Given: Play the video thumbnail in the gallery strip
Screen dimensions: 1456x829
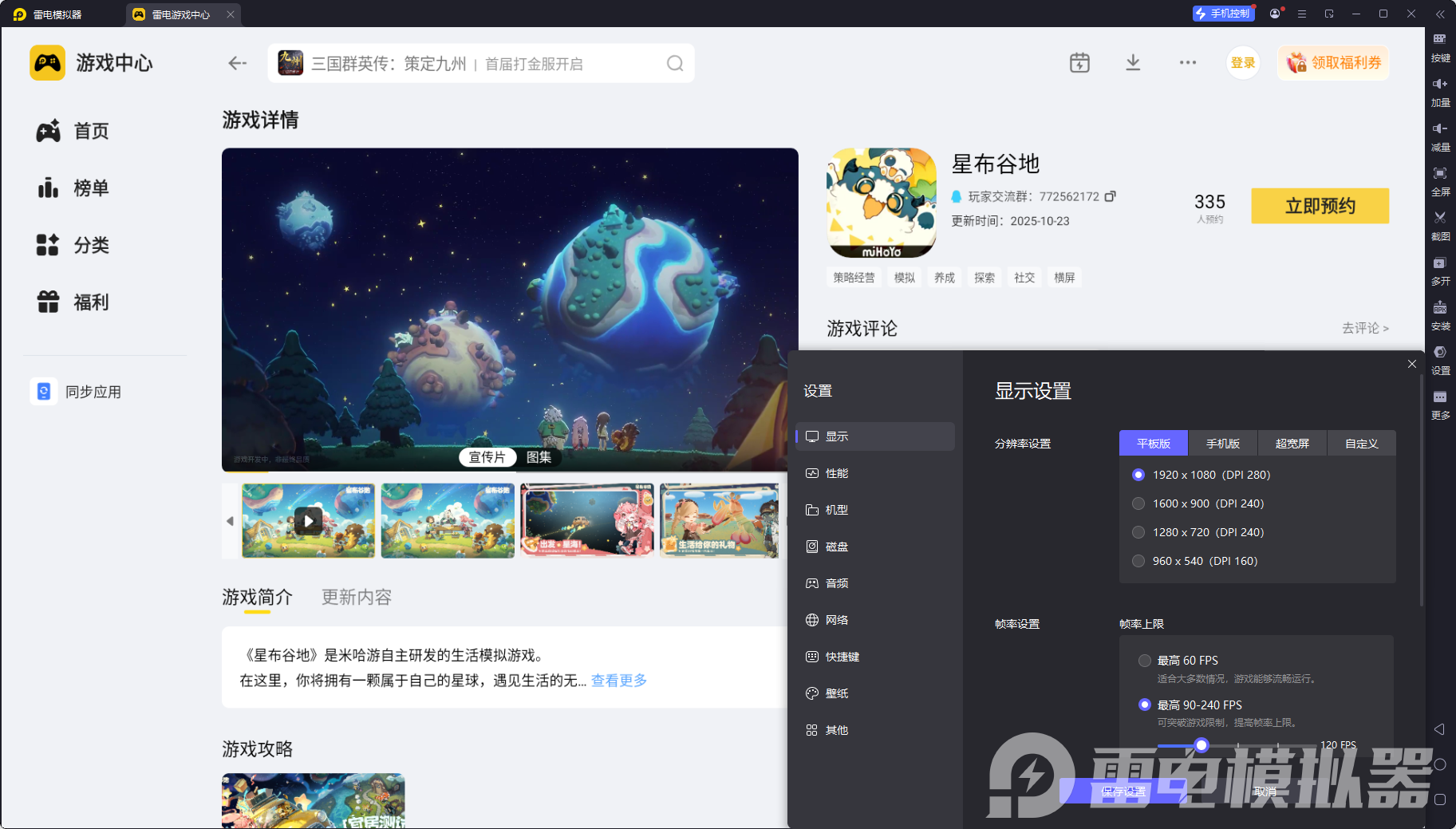Looking at the screenshot, I should (x=308, y=521).
